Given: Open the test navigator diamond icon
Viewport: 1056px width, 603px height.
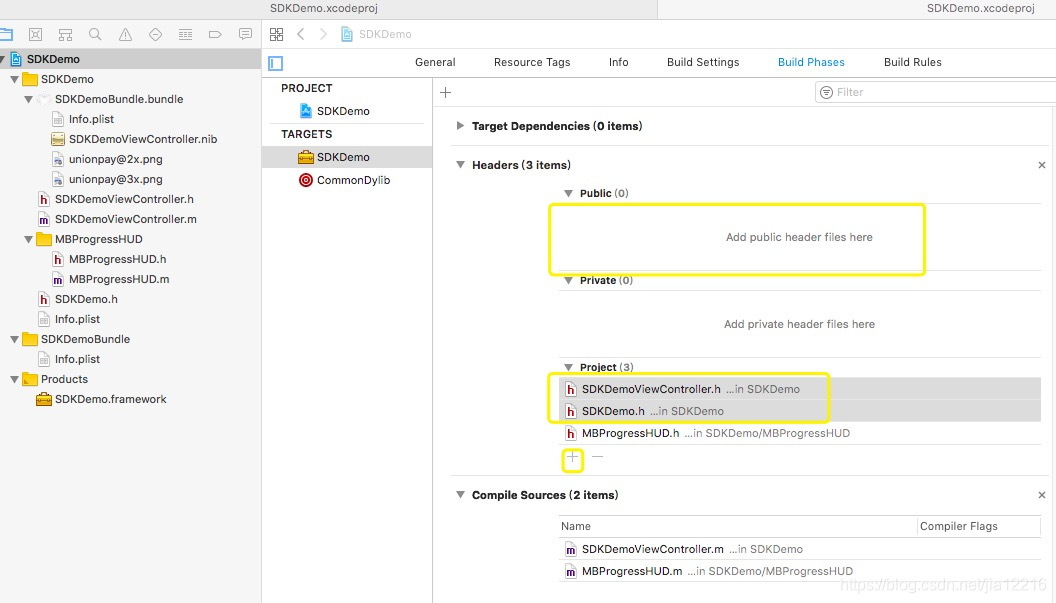Looking at the screenshot, I should point(155,34).
